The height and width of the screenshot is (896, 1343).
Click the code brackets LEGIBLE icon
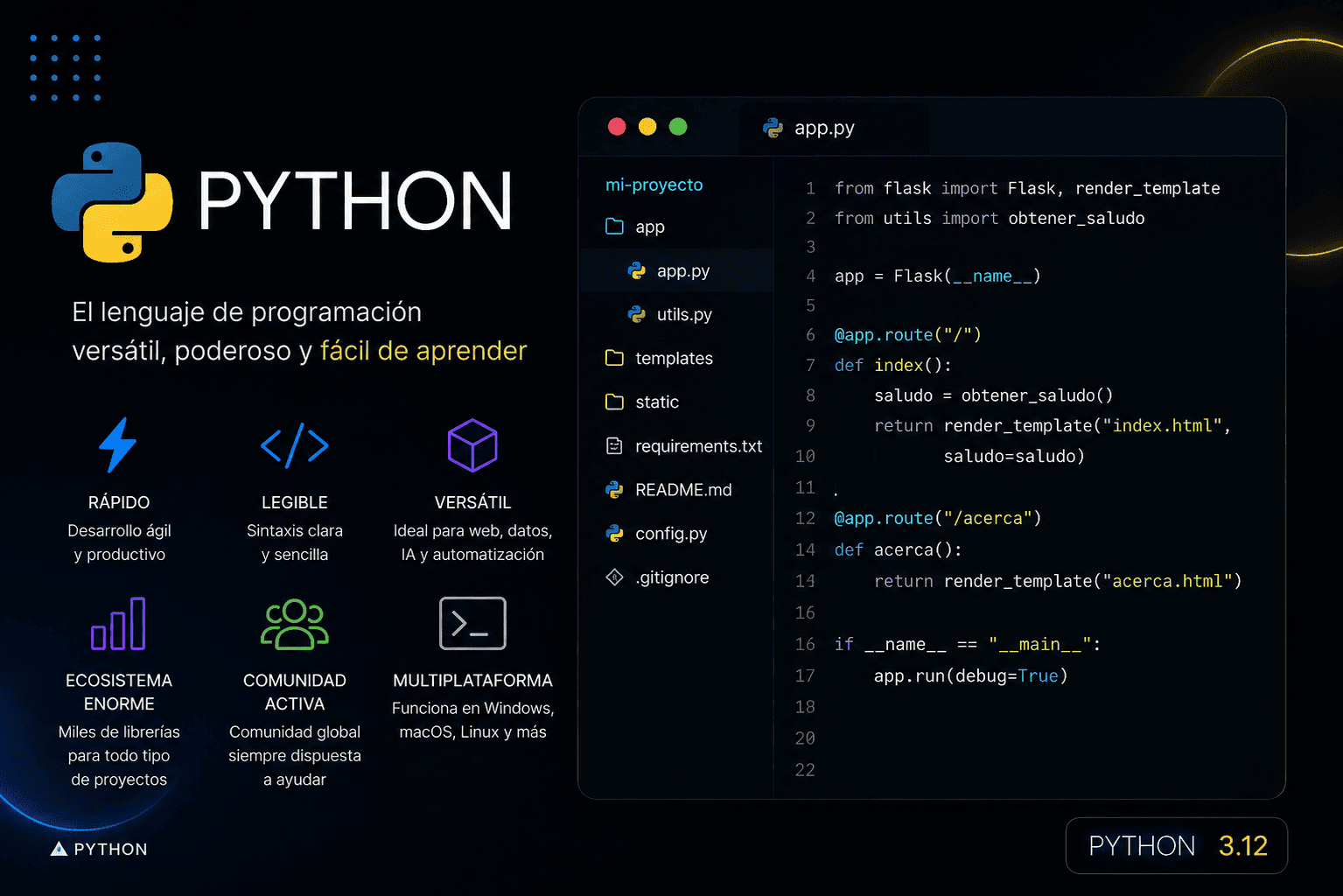click(x=295, y=445)
